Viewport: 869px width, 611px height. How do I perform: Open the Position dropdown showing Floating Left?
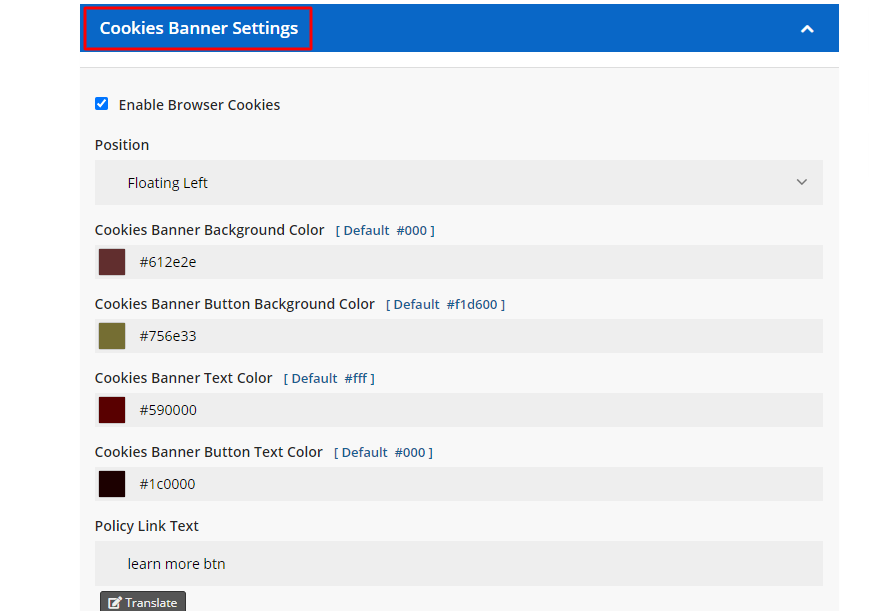458,183
